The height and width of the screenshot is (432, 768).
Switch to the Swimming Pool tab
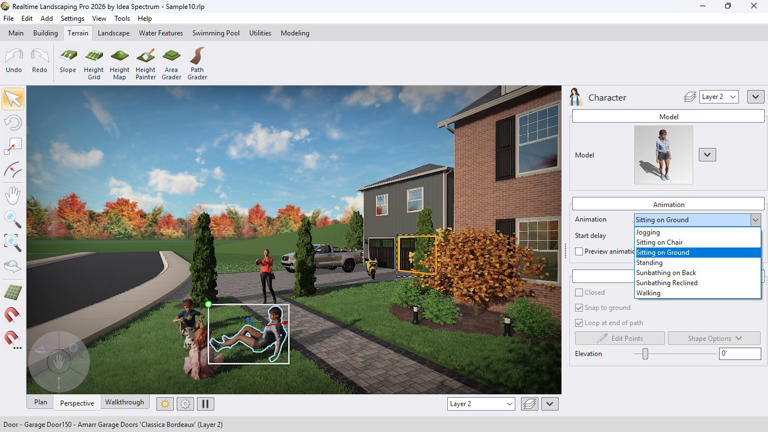(x=216, y=33)
